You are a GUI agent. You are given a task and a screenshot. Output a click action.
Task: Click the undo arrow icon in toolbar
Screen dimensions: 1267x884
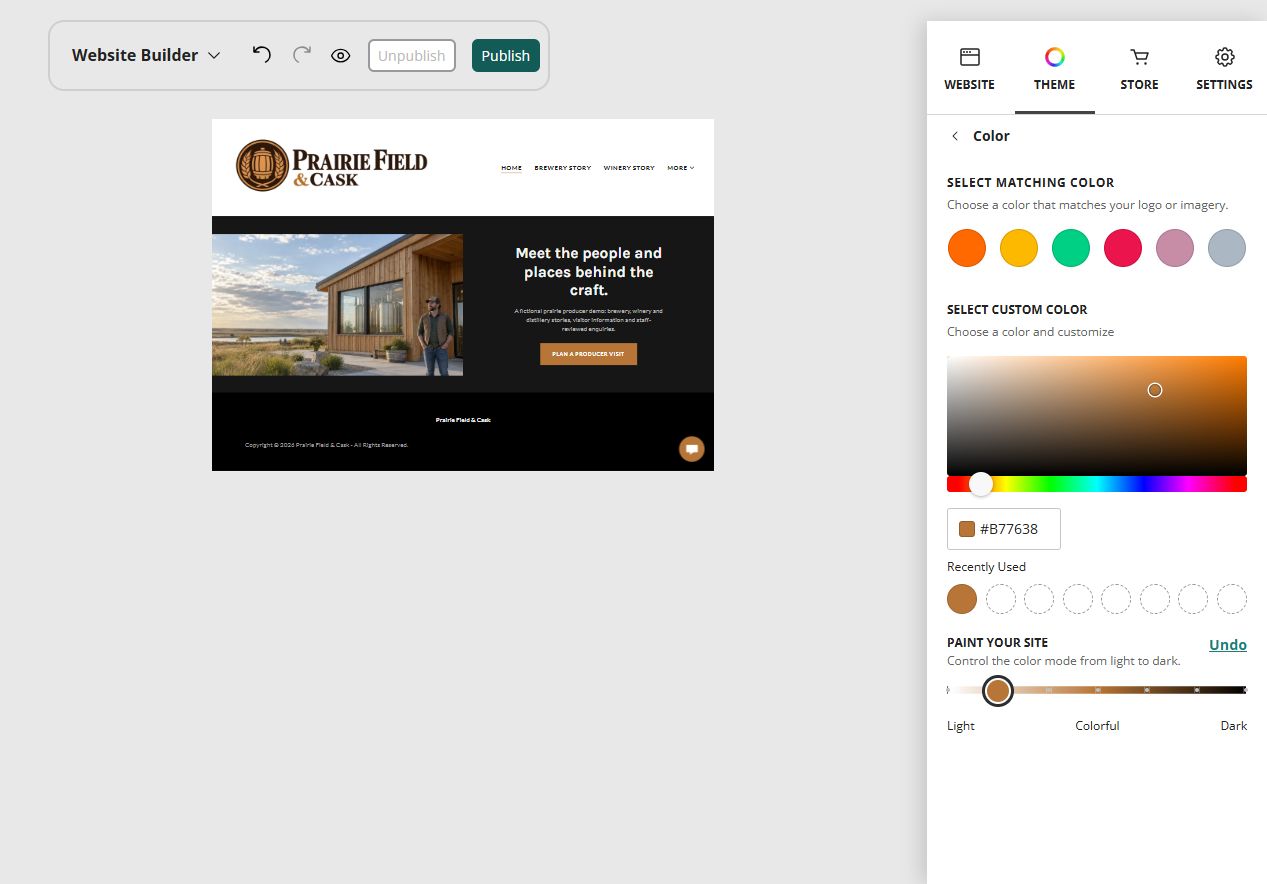coord(261,55)
